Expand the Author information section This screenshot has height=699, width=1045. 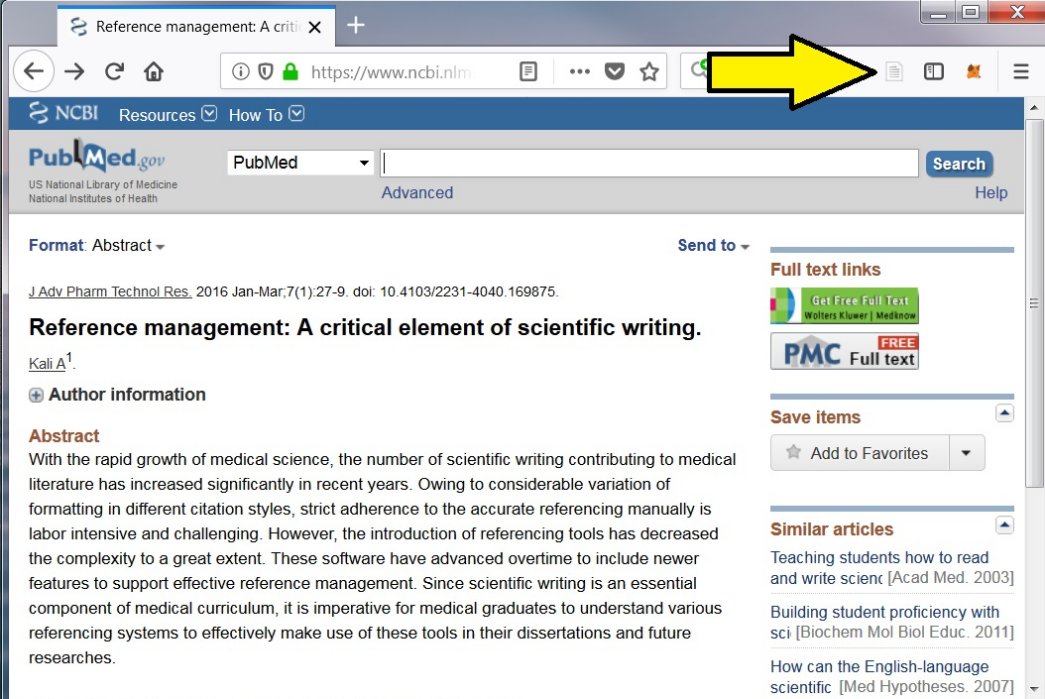(x=35, y=395)
